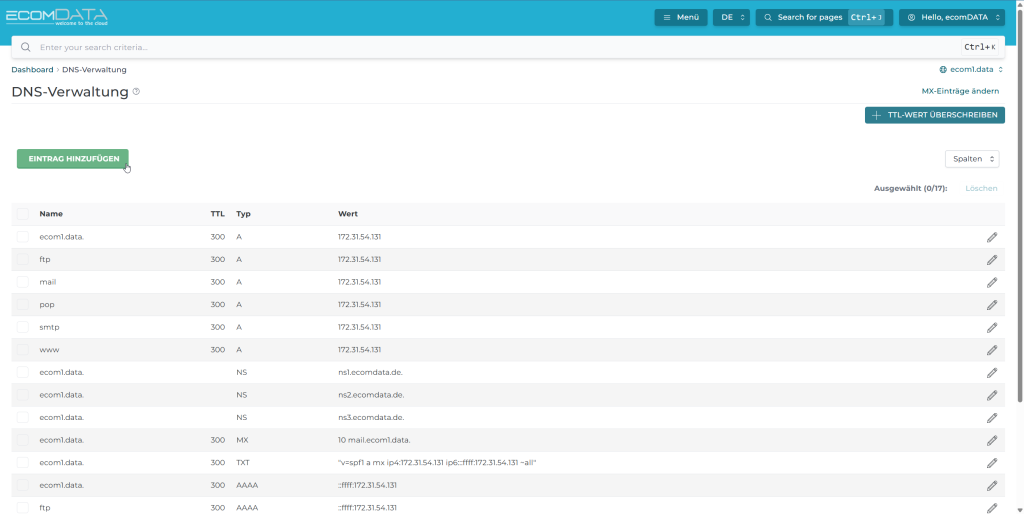Open the MX-Einträge ändern link
The width and height of the screenshot is (1024, 514).
(x=960, y=91)
